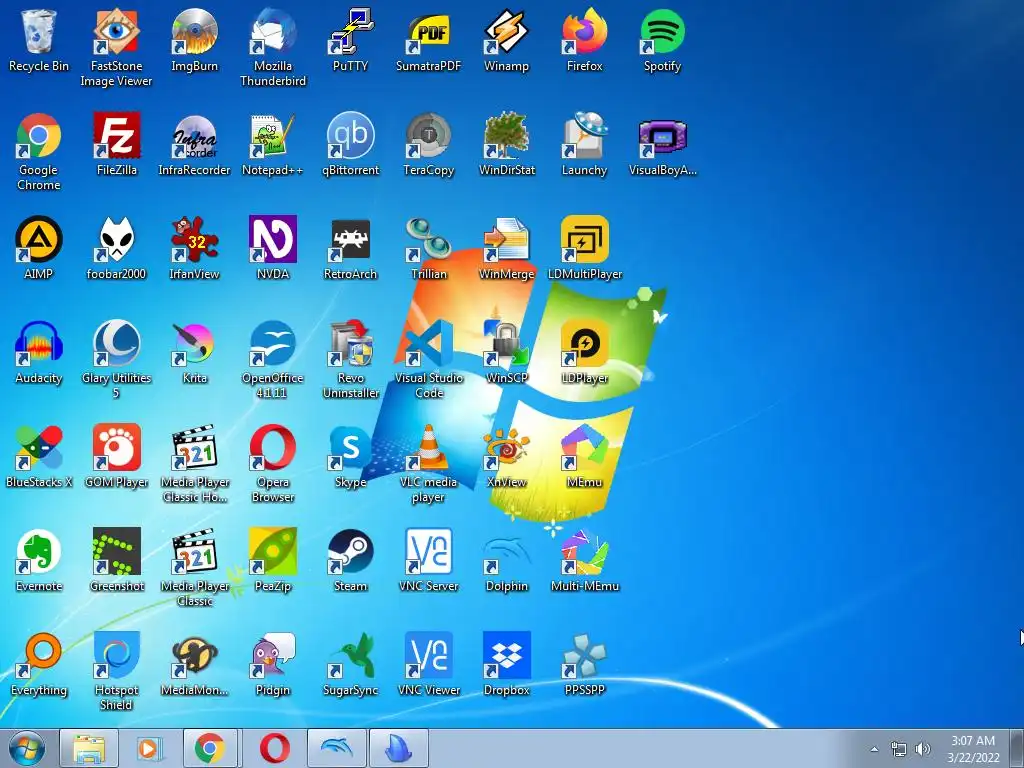Click the AIMP desktop icon
The image size is (1024, 768).
pyautogui.click(x=39, y=240)
